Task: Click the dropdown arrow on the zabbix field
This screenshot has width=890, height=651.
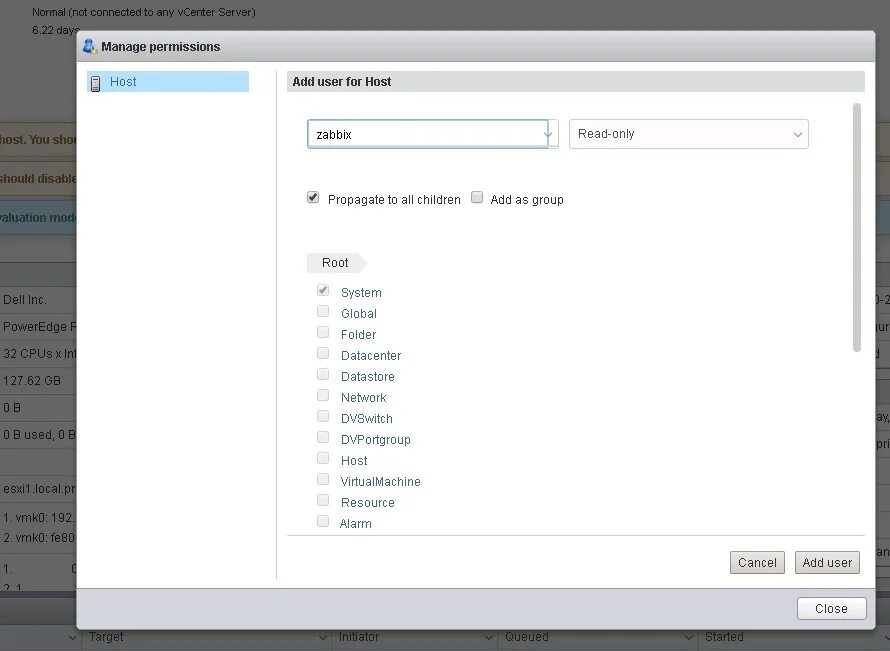Action: coord(547,132)
